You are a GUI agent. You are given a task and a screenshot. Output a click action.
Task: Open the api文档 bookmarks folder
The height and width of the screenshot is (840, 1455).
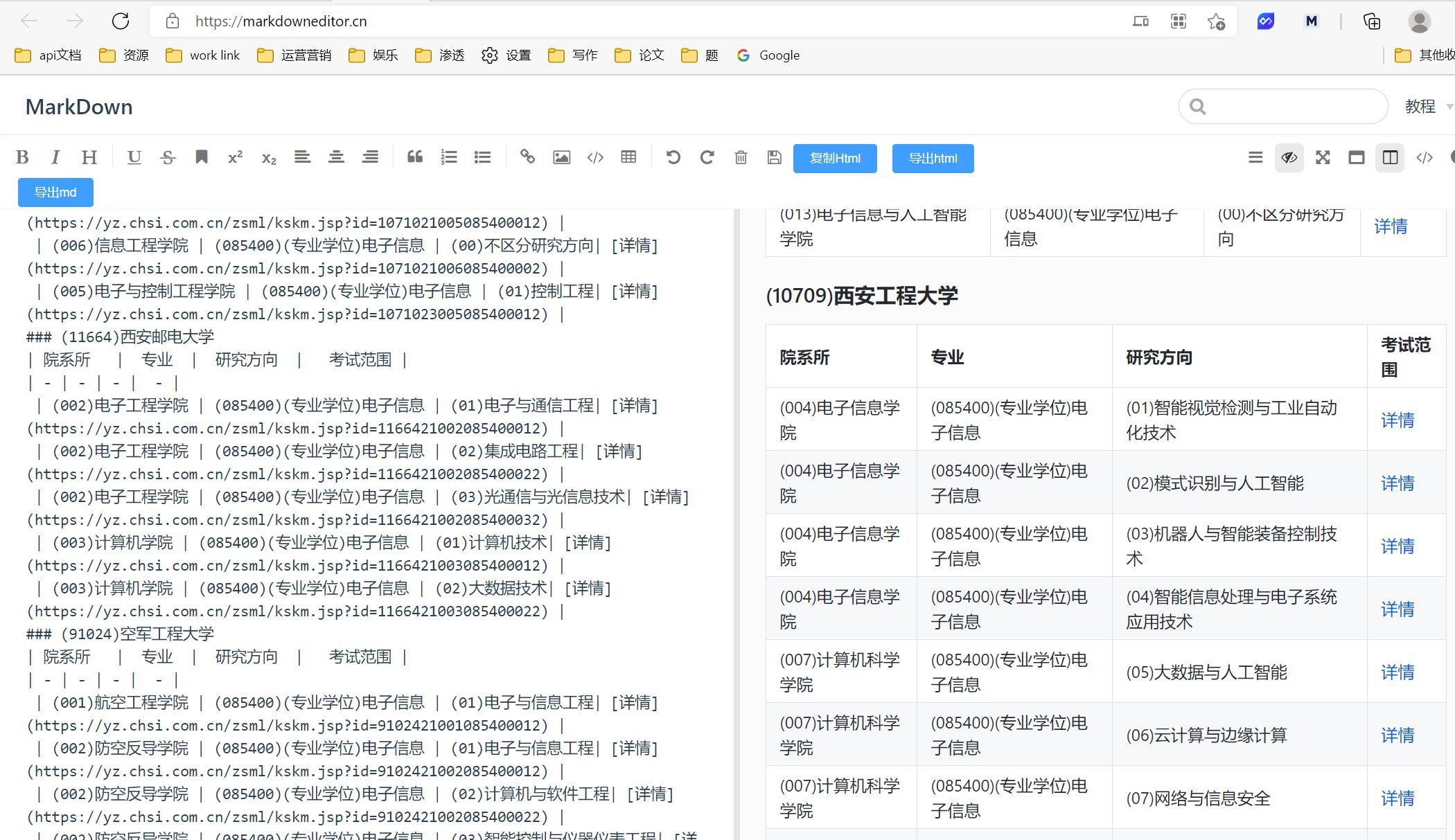pos(48,55)
